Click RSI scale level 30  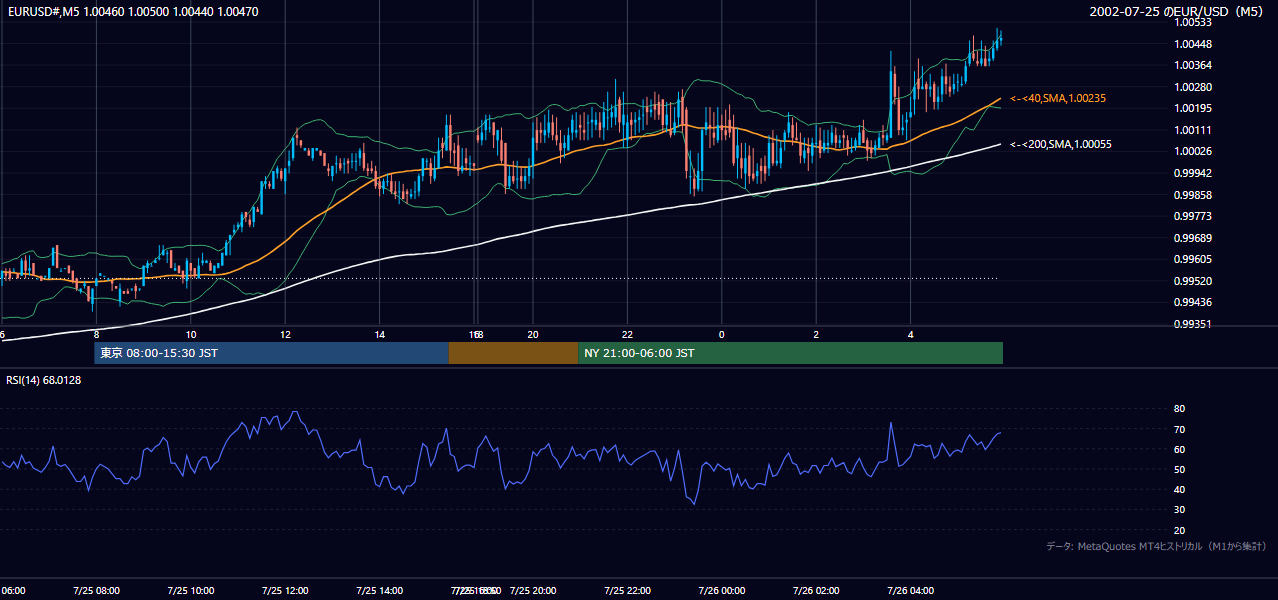click(x=1179, y=510)
